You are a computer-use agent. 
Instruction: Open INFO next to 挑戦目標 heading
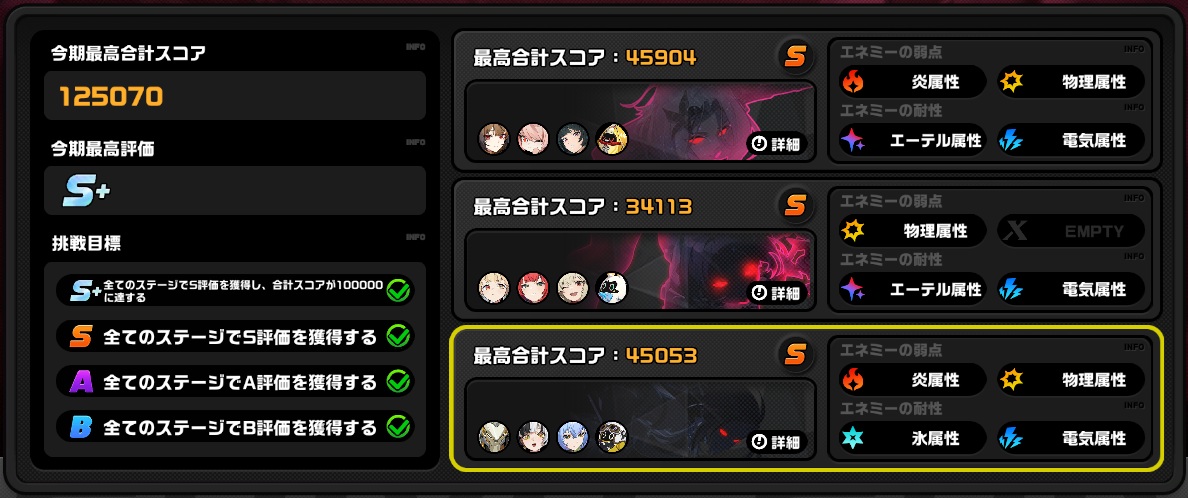(x=415, y=237)
